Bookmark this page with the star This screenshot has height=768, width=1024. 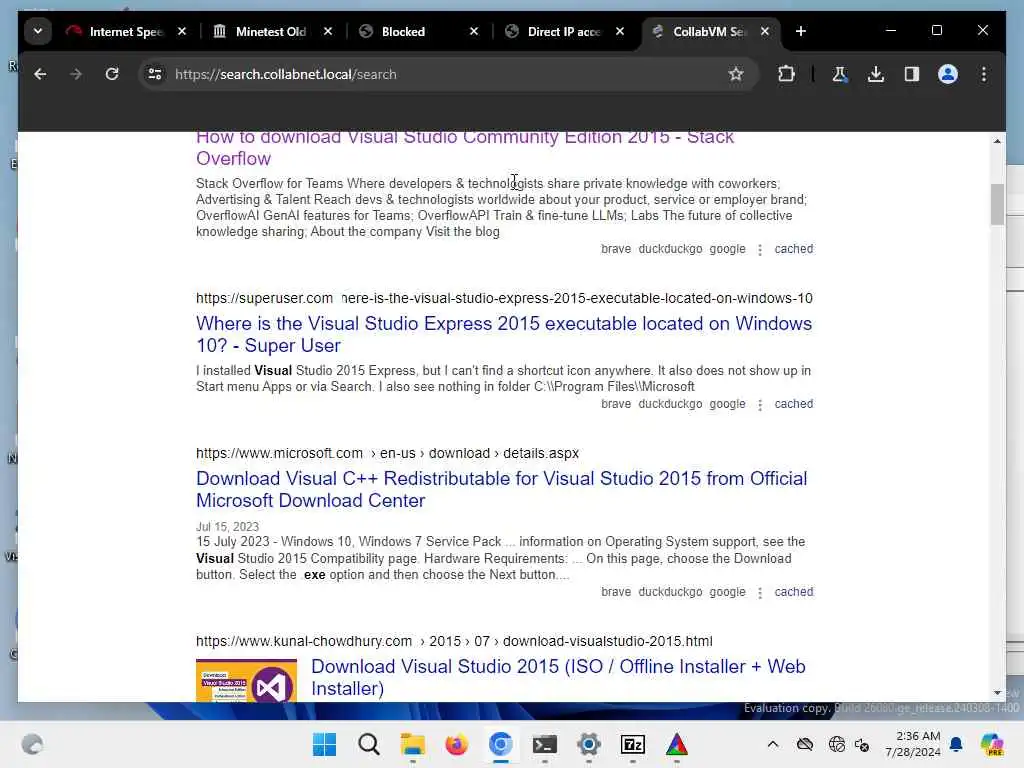736,74
